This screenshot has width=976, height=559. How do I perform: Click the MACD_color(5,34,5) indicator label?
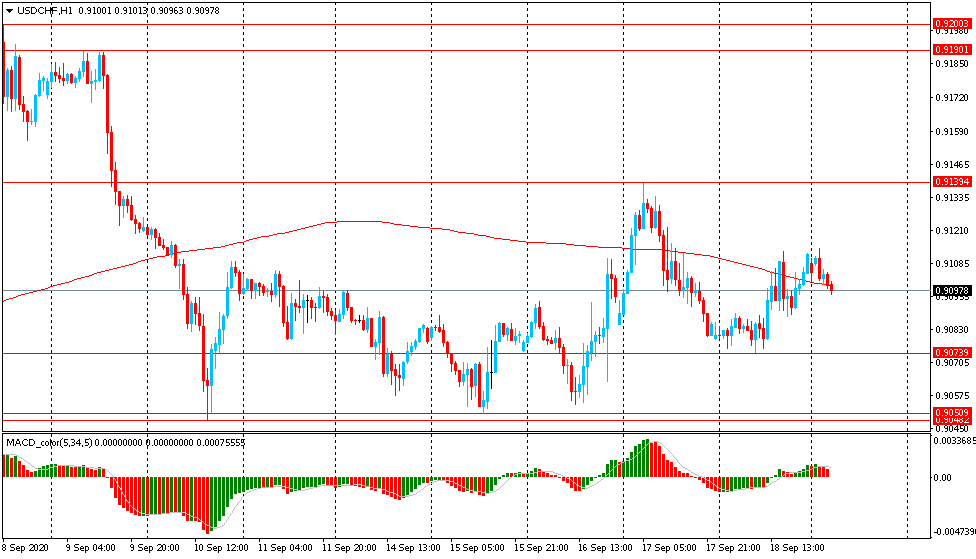click(x=49, y=442)
